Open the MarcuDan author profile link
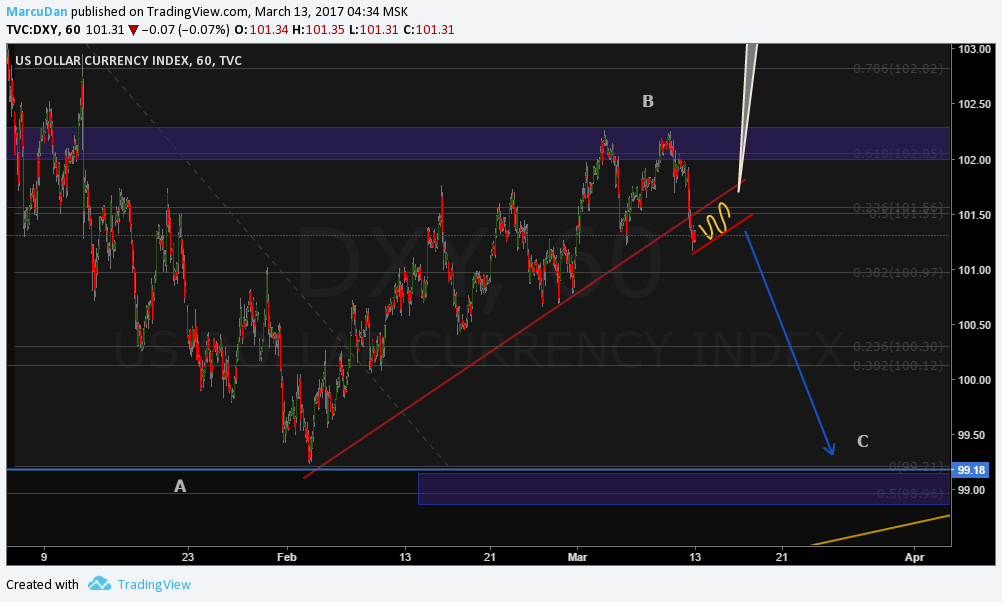Image resolution: width=1002 pixels, height=602 pixels. 36,12
